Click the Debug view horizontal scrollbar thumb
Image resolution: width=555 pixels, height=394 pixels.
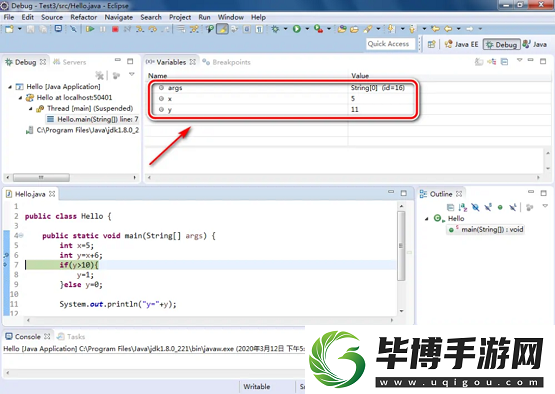(x=41, y=177)
